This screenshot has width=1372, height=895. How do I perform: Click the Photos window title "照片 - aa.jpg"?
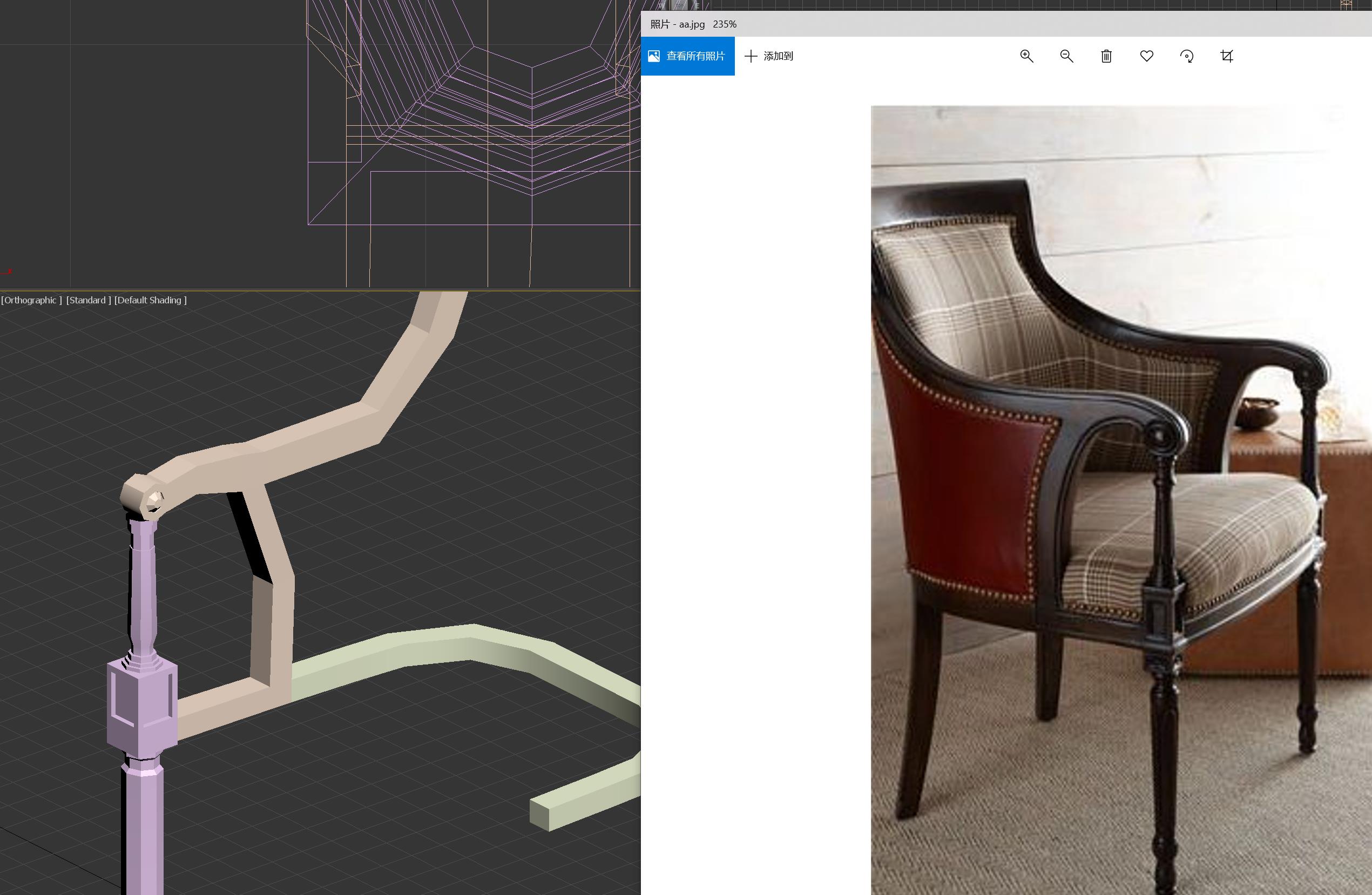[x=677, y=24]
